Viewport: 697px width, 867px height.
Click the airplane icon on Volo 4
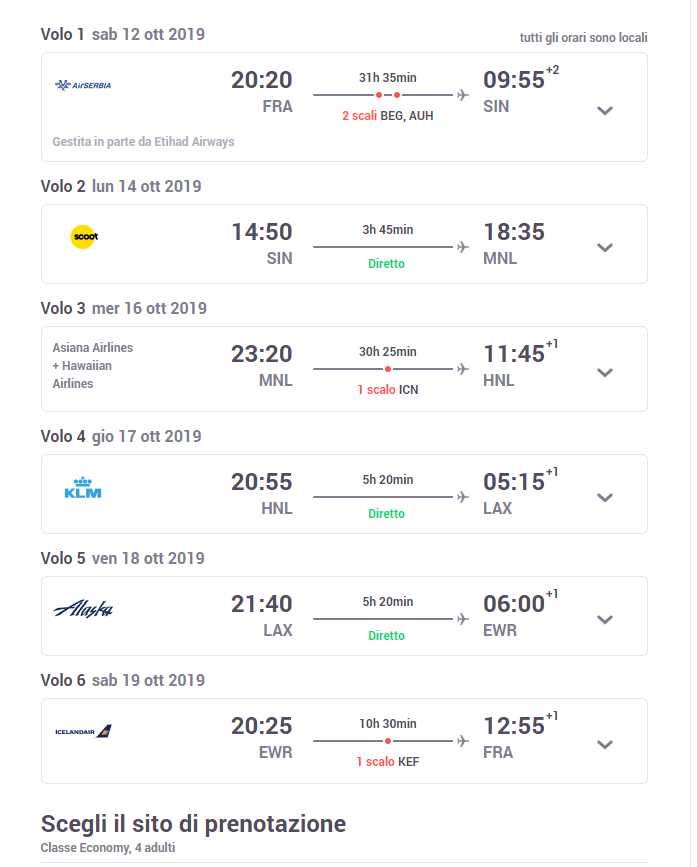tap(462, 496)
